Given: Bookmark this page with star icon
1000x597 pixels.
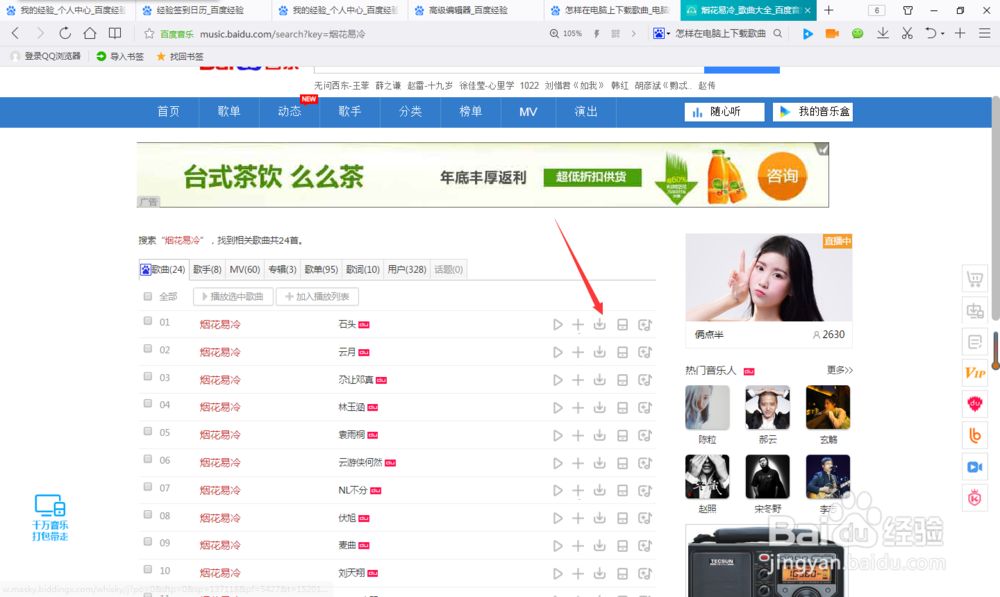Looking at the screenshot, I should pyautogui.click(x=149, y=34).
